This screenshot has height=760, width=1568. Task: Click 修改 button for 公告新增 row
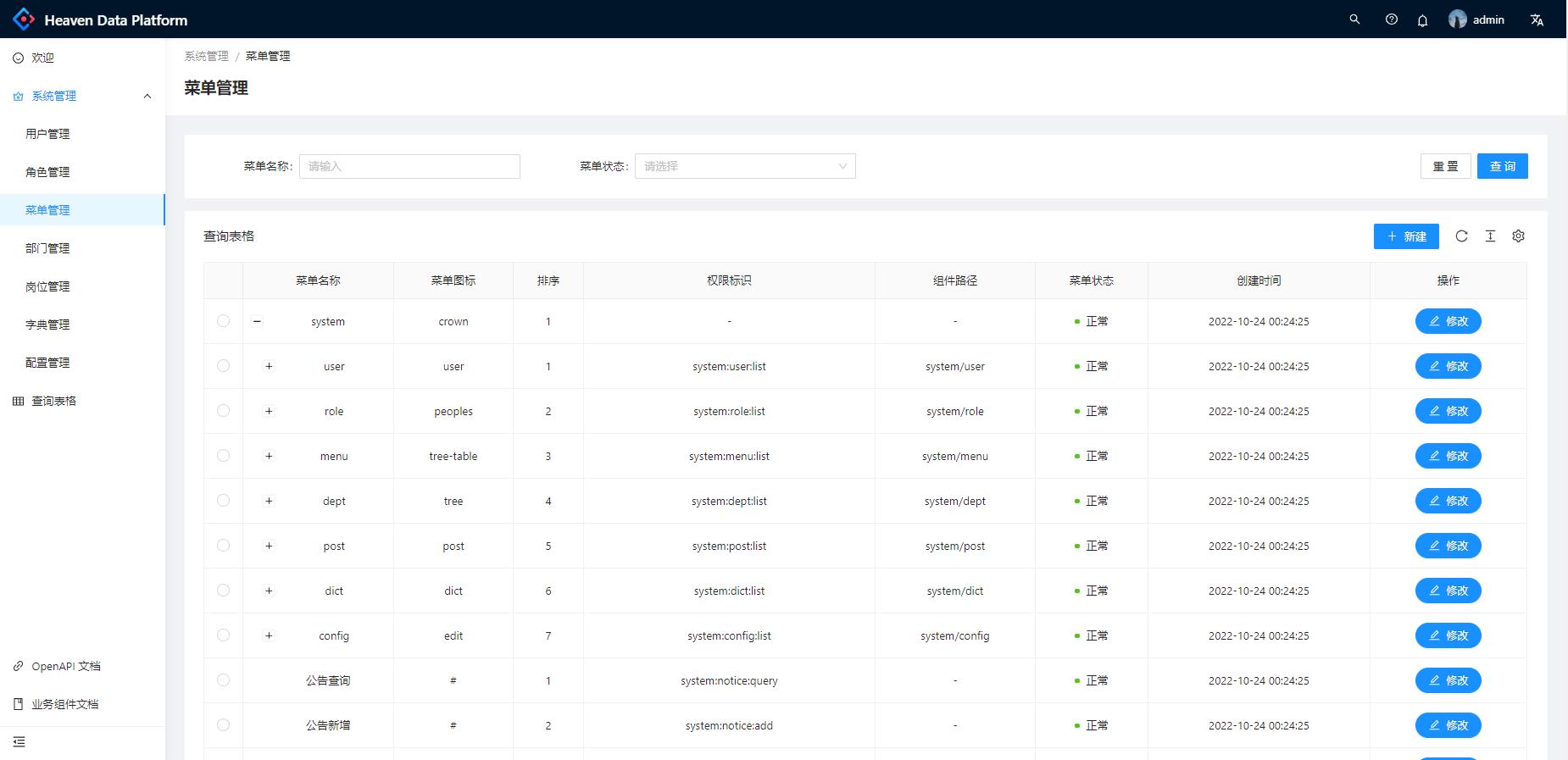coord(1448,725)
